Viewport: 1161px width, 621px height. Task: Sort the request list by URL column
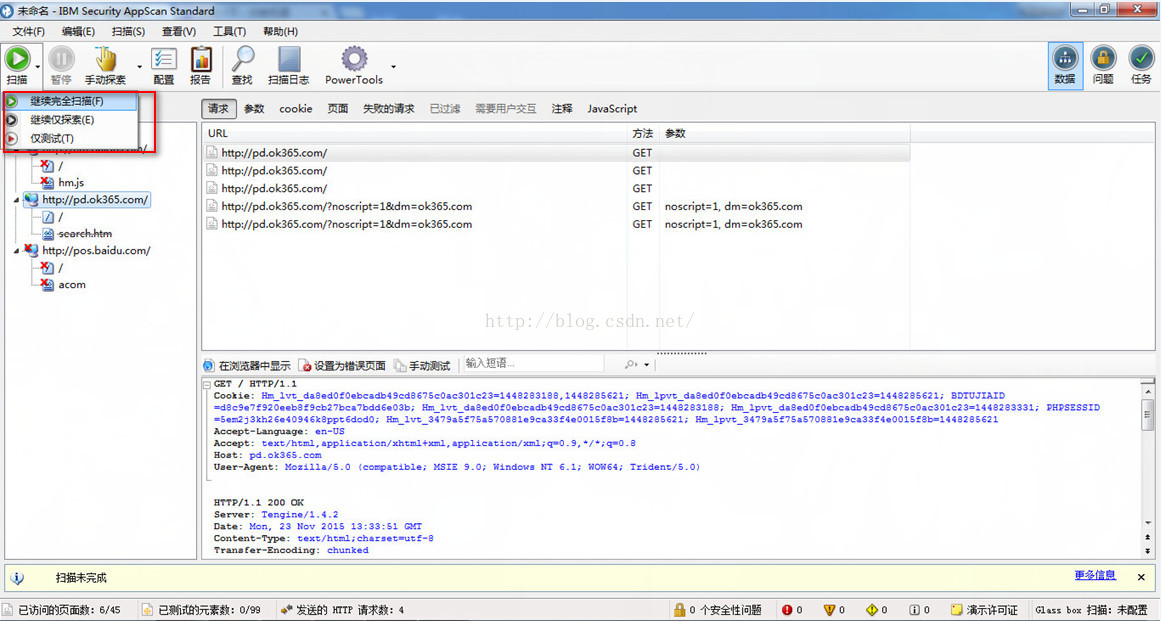415,133
